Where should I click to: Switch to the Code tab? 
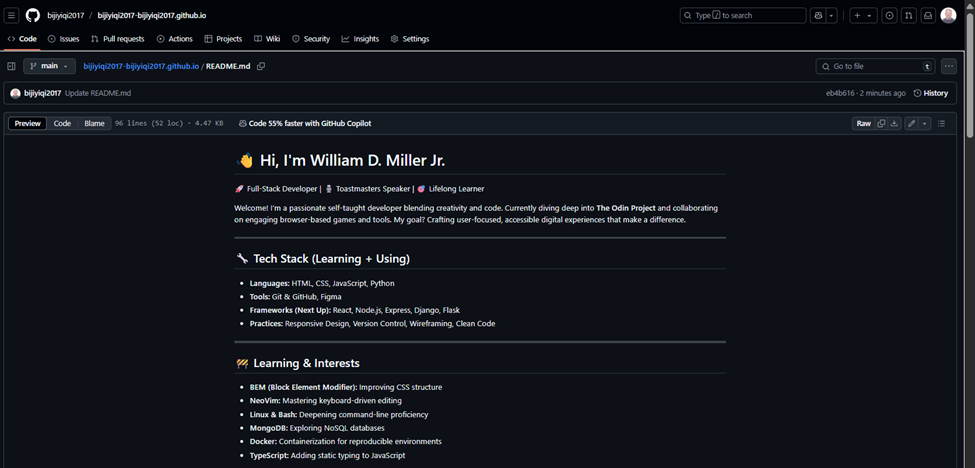(x=22, y=39)
